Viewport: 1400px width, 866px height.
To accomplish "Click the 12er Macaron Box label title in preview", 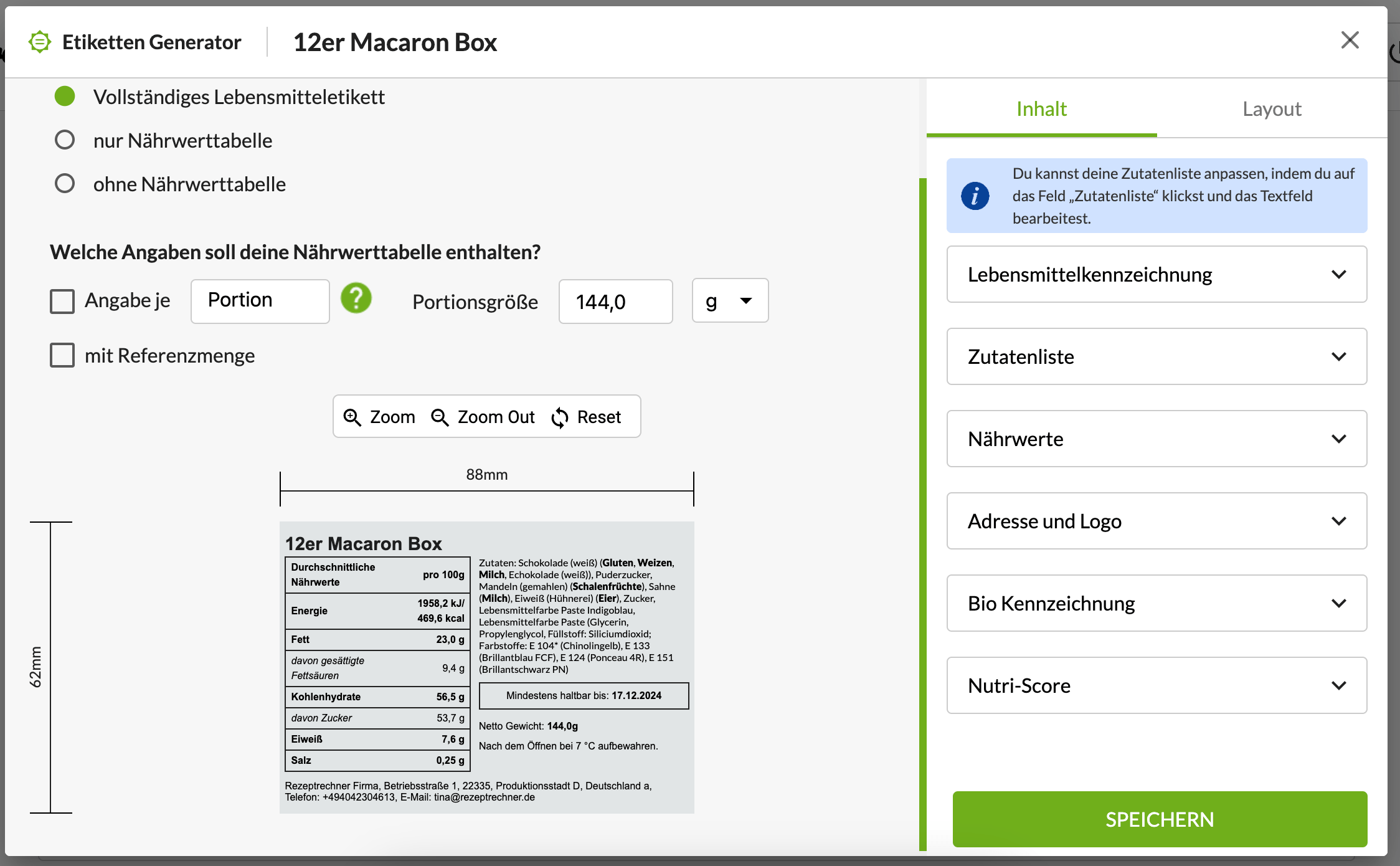I will click(364, 544).
